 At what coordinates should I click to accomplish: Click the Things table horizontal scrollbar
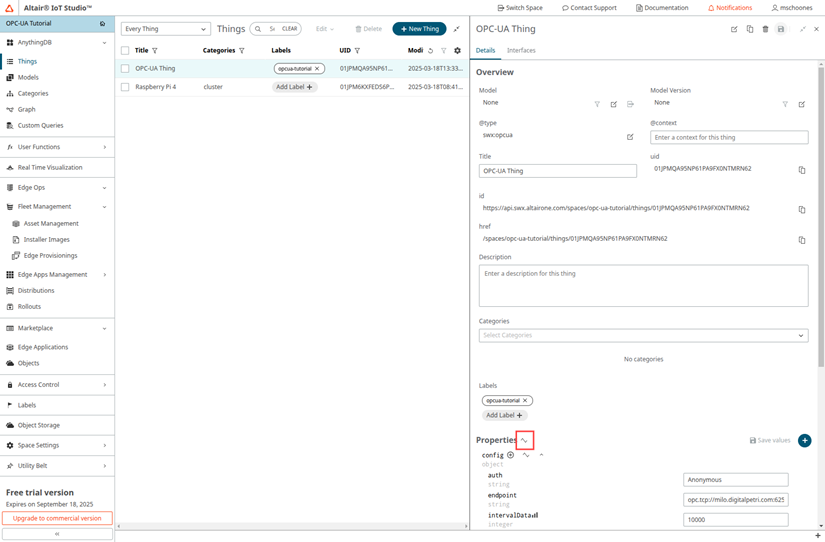[x=292, y=526]
